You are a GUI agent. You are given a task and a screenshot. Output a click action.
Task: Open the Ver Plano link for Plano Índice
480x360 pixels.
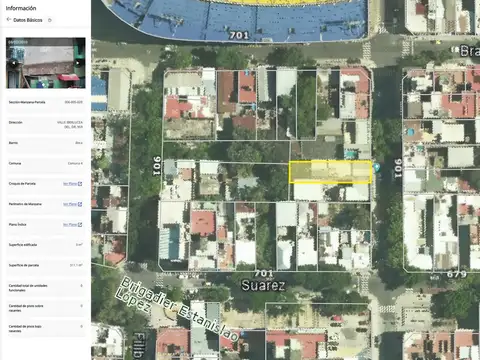point(70,225)
